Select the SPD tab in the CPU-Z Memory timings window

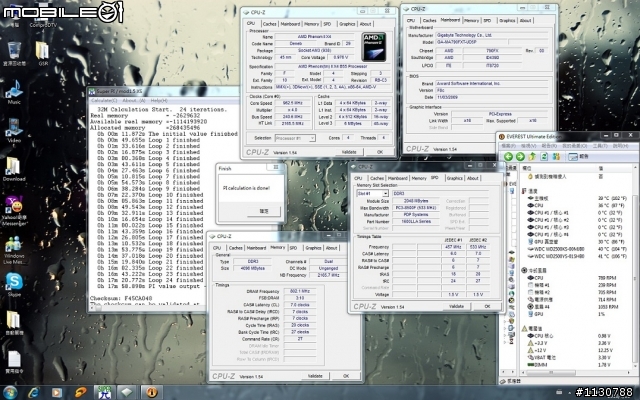tap(293, 248)
